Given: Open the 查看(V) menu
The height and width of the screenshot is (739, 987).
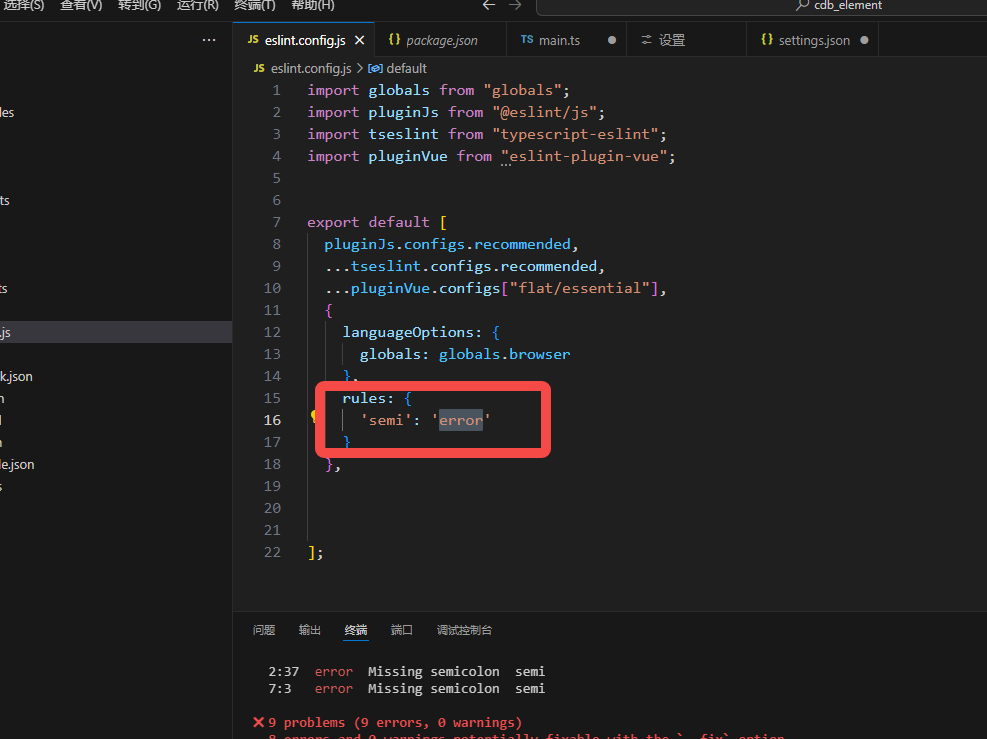Looking at the screenshot, I should click(x=81, y=6).
